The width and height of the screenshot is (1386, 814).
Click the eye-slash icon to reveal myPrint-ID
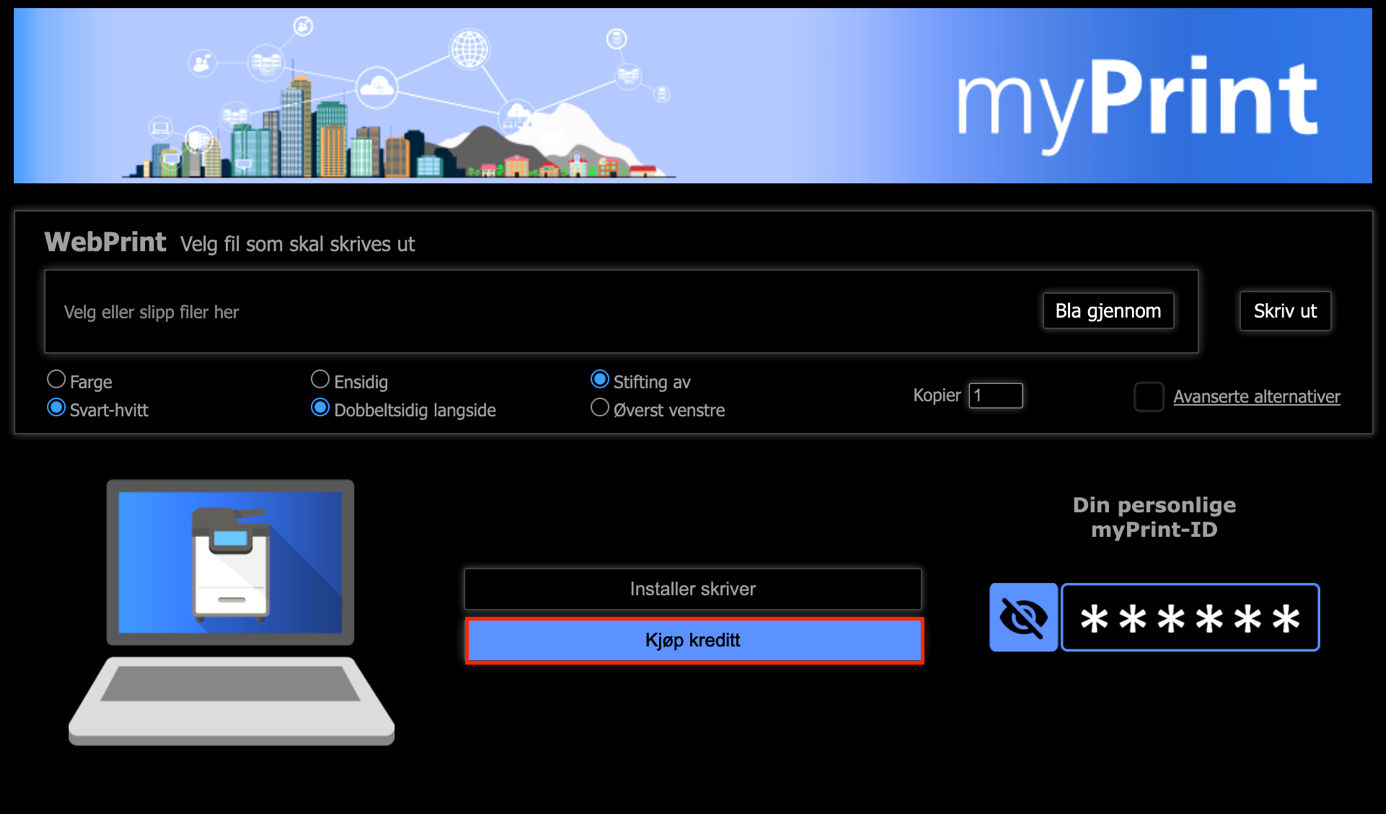1023,617
